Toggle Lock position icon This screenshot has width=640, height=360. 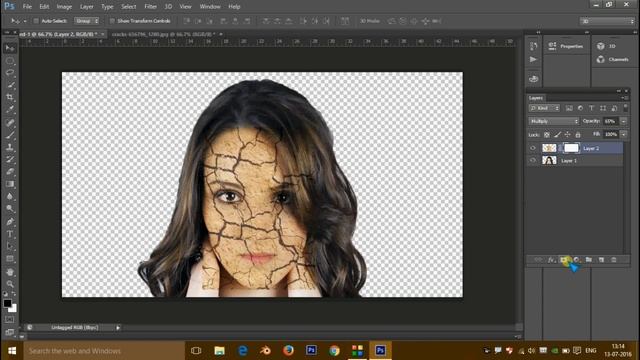point(567,134)
